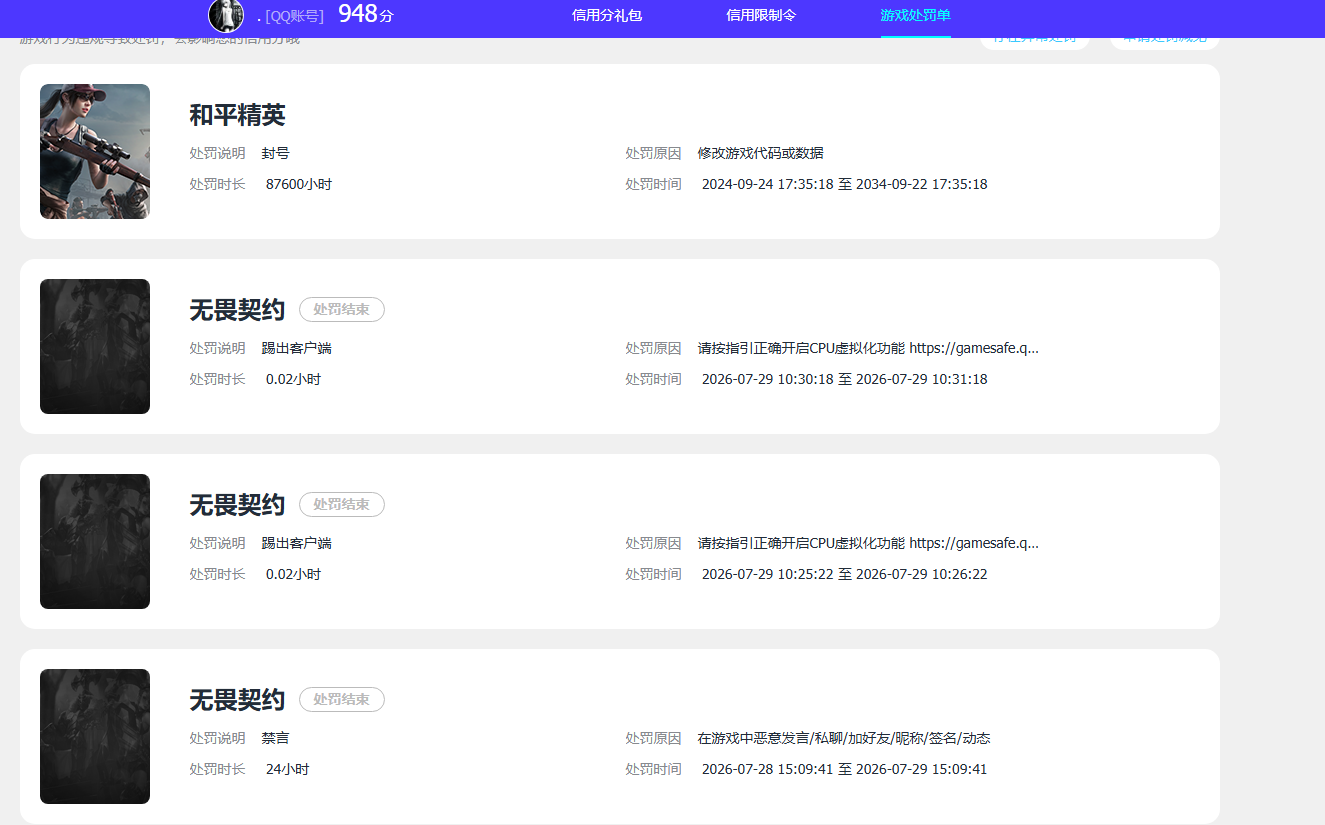Open the gamesafe link in the 10:25:22 penalty

pos(974,543)
